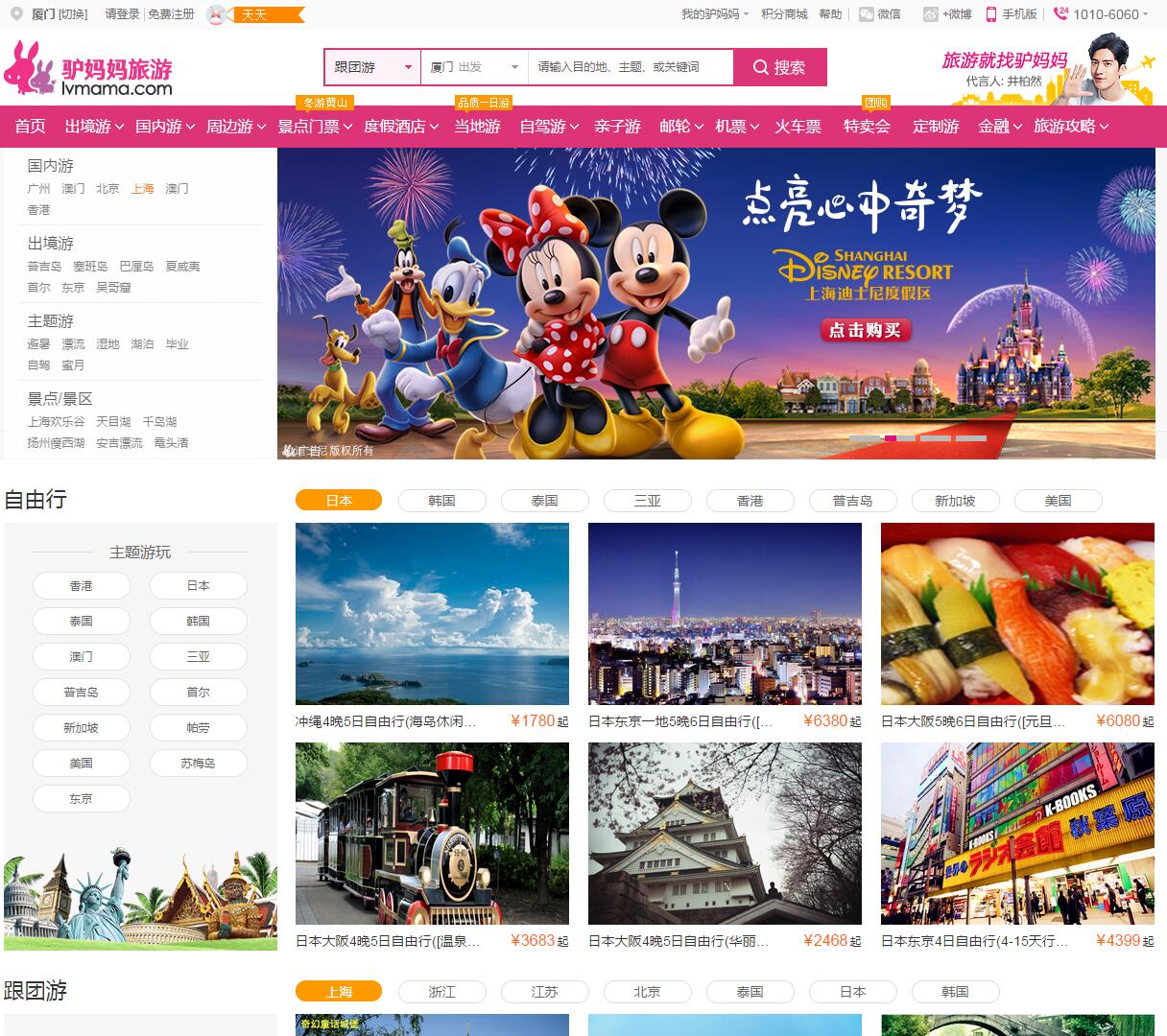Screen dimensions: 1167x1036
Task: Open the 特卖会 nav item
Action: click(867, 127)
